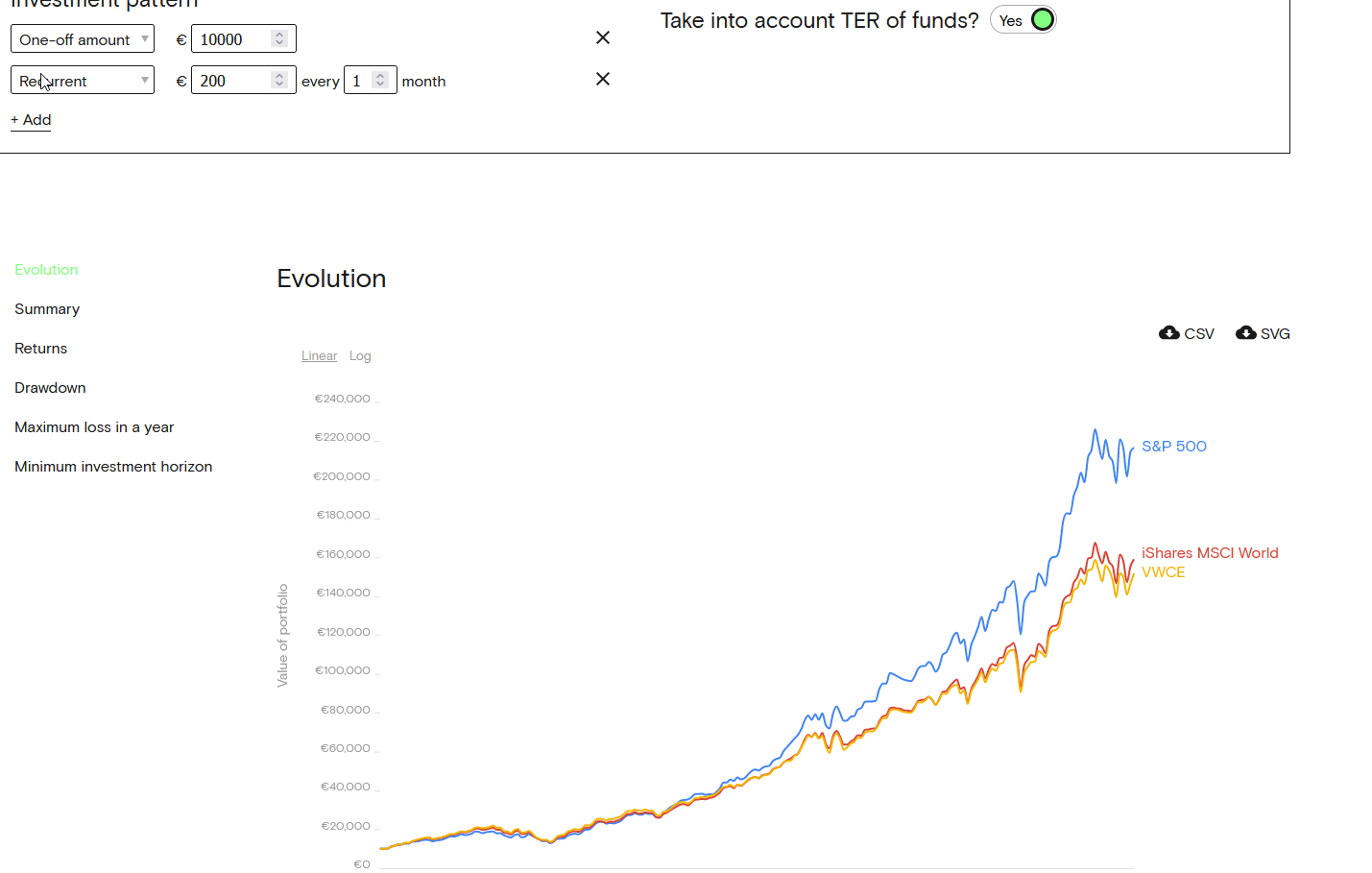Download the chart as SVG
The image size is (1372, 873).
1263,333
